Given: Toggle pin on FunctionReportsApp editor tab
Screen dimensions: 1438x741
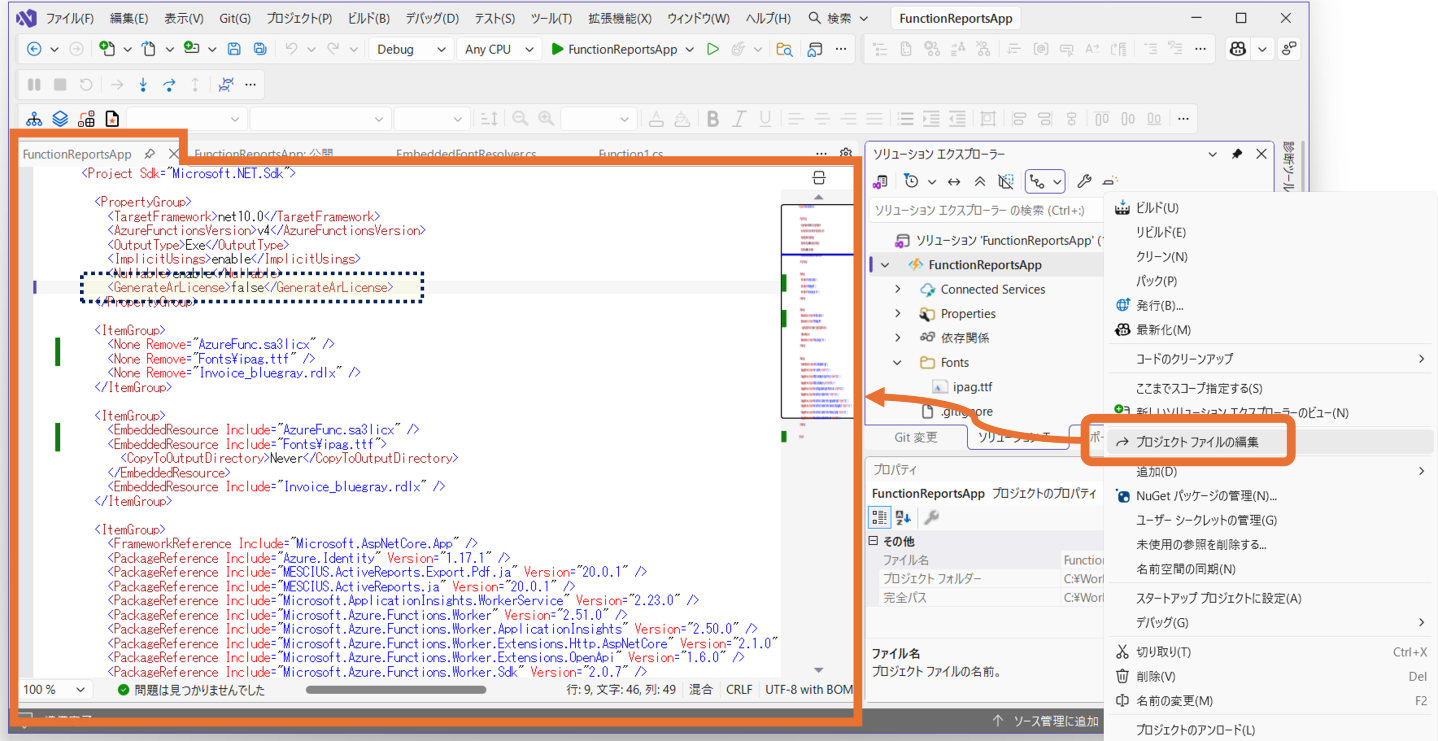Looking at the screenshot, I should (149, 154).
